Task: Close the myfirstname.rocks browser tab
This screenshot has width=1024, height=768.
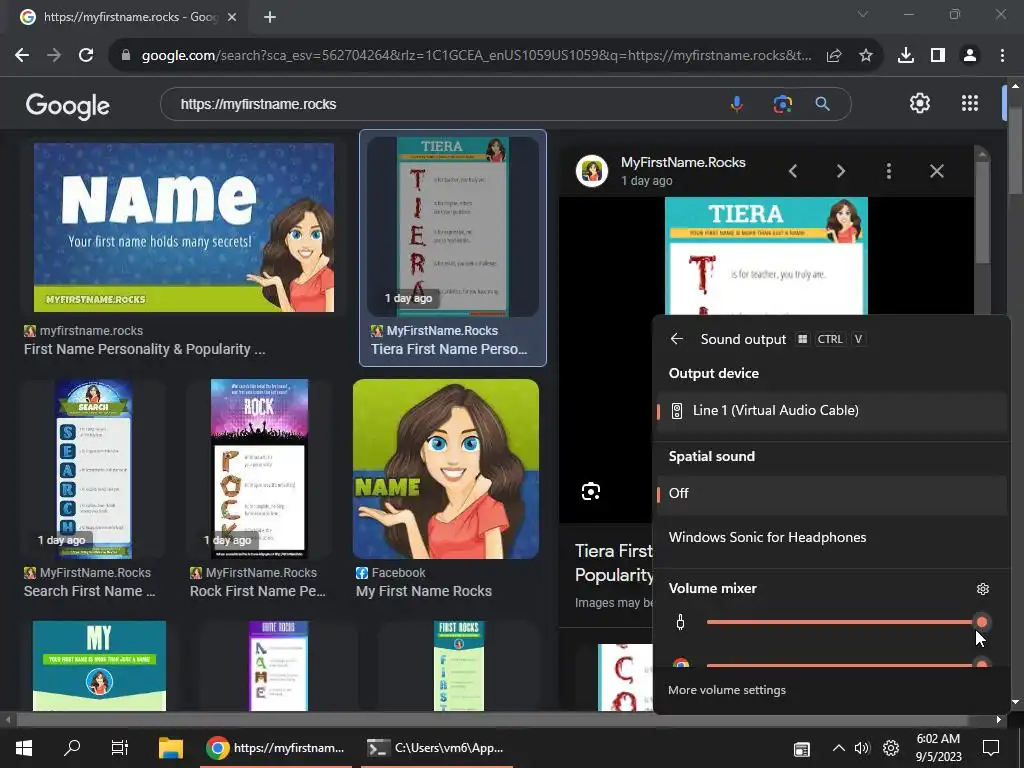Action: [x=232, y=17]
